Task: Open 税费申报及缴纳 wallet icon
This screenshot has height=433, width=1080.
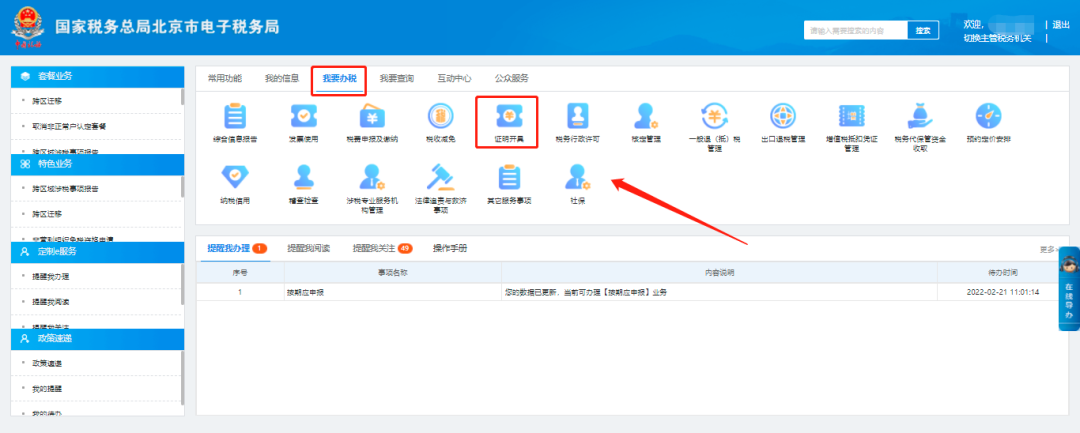Action: (x=372, y=116)
